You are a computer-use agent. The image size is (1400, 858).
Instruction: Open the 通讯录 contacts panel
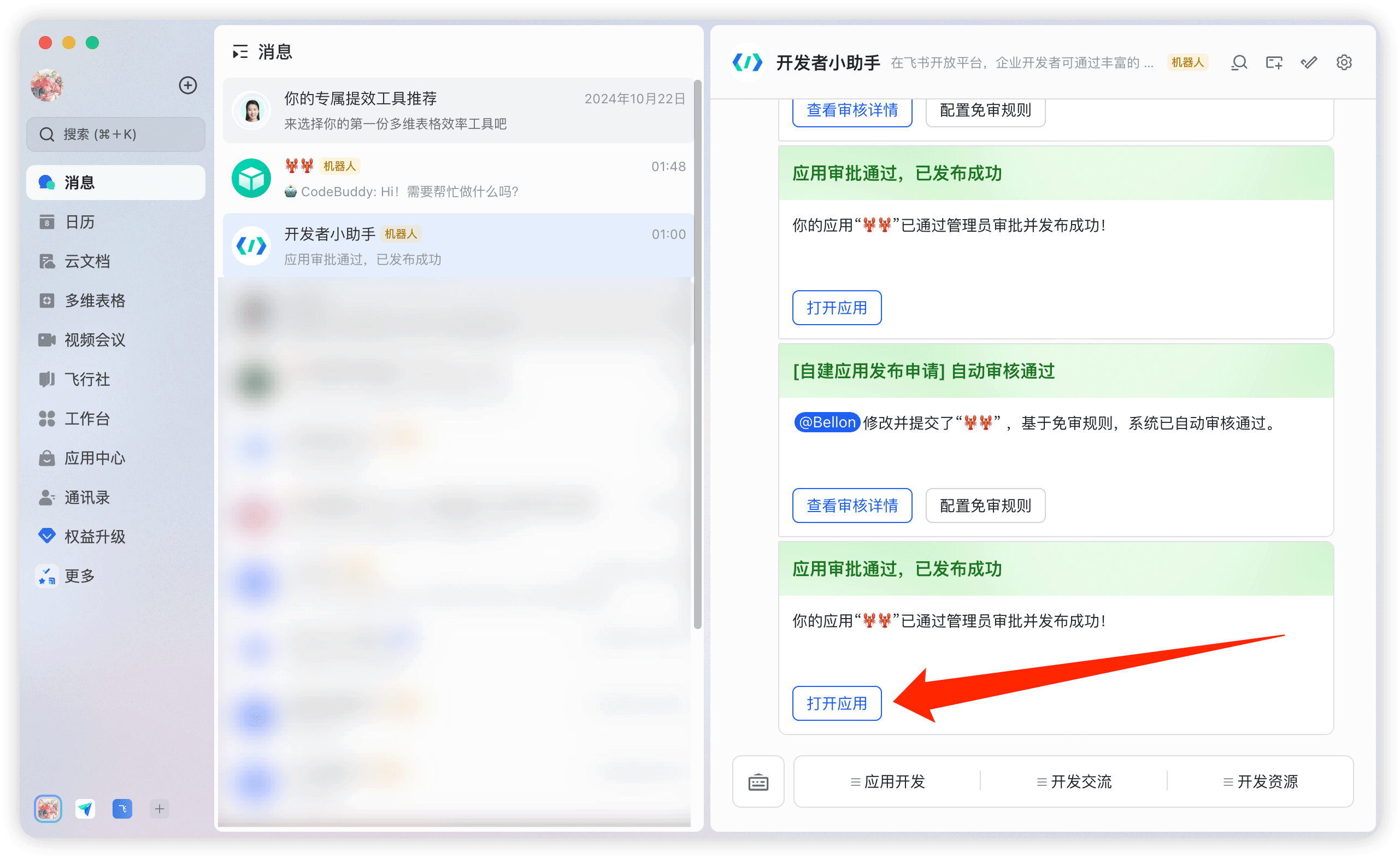[x=86, y=497]
